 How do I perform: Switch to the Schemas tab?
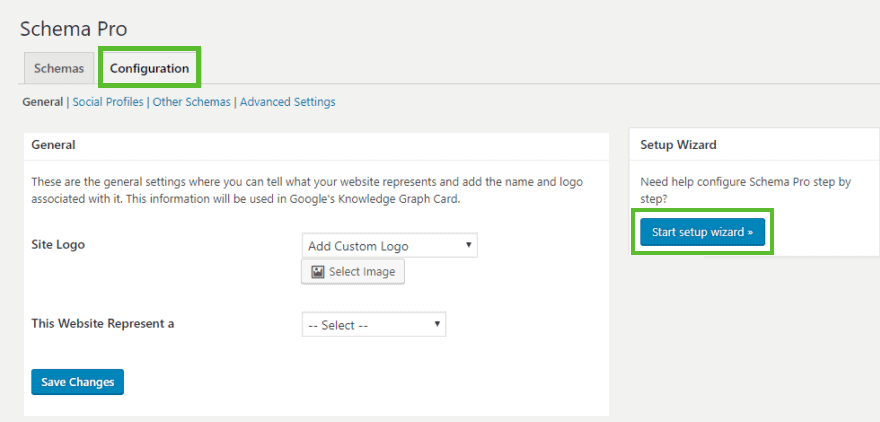click(x=59, y=68)
